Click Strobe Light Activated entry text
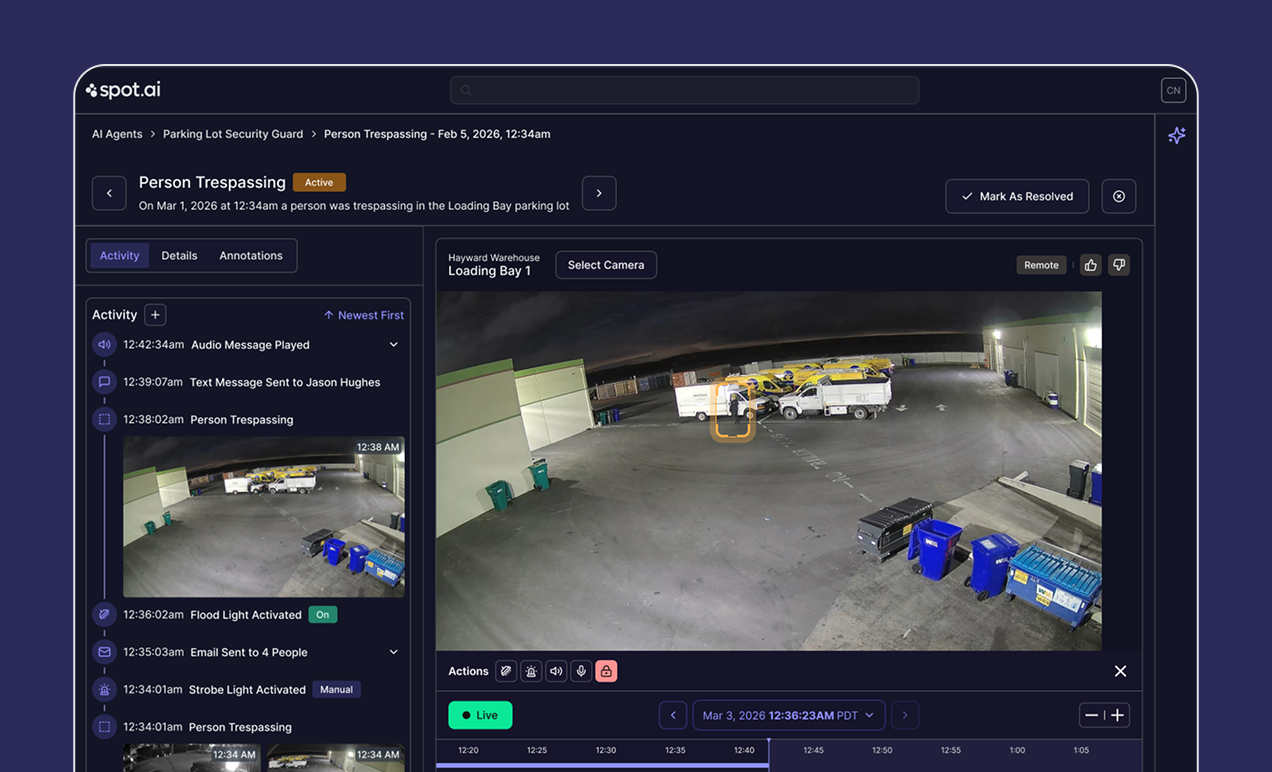 pyautogui.click(x=248, y=690)
